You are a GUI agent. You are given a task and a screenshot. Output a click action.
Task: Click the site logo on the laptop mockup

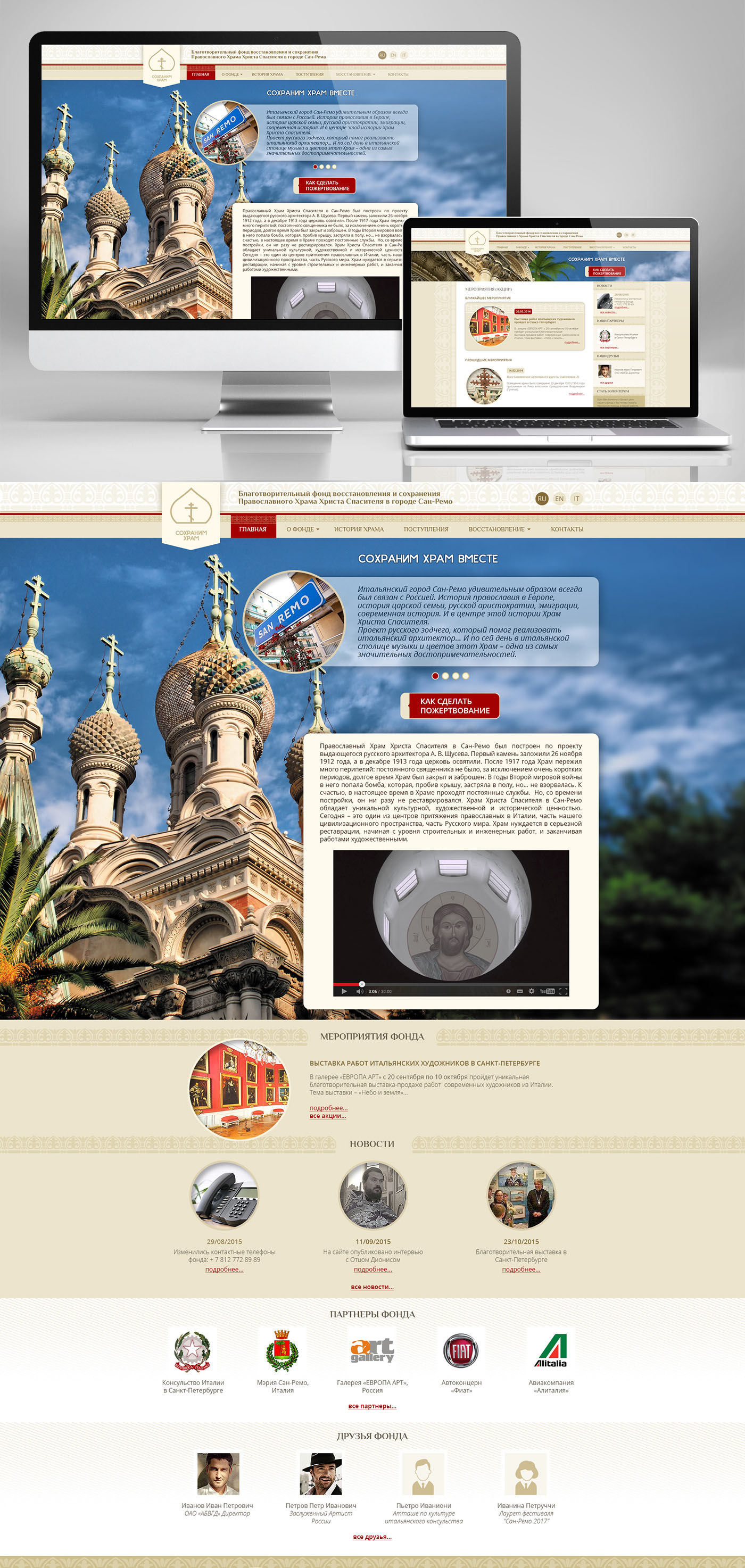click(x=477, y=240)
